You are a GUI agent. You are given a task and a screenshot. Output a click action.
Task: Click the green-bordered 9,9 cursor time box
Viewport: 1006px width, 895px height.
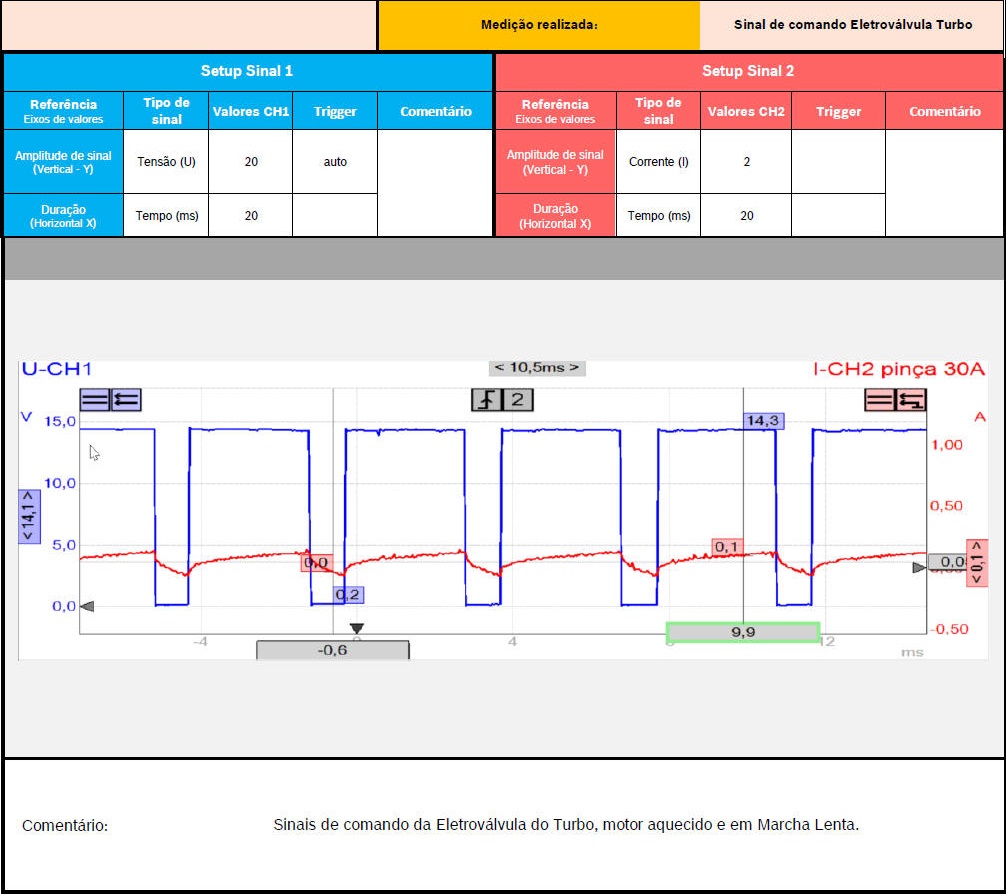pyautogui.click(x=743, y=632)
